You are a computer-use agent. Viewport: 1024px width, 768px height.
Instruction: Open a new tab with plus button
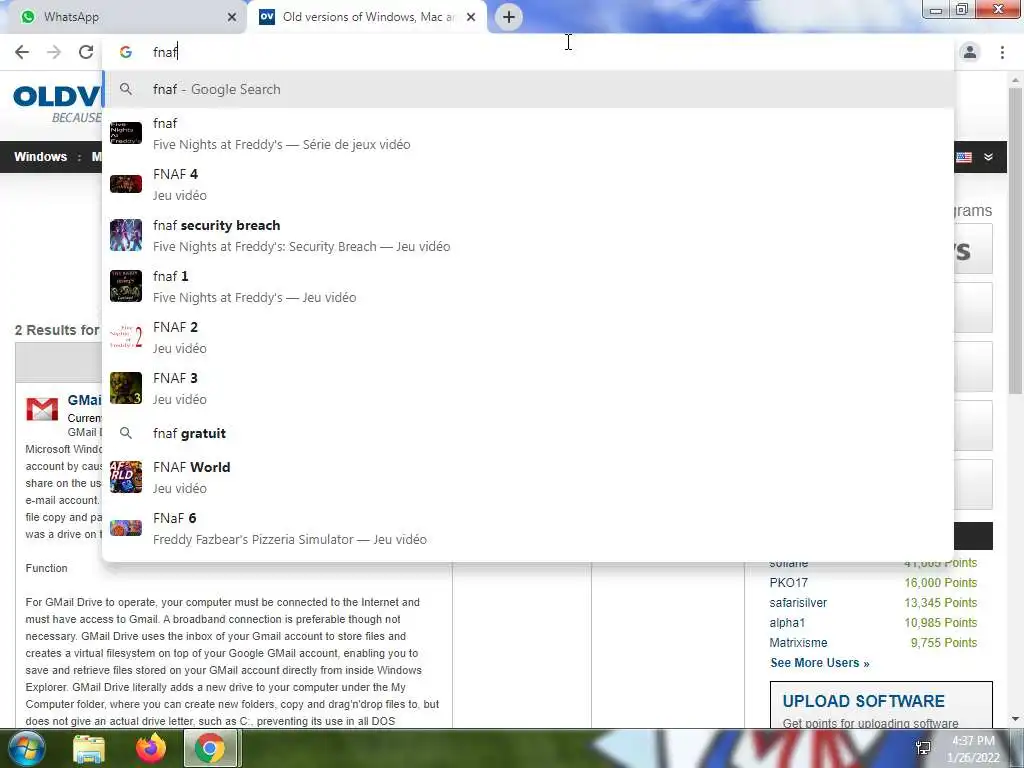tap(509, 17)
